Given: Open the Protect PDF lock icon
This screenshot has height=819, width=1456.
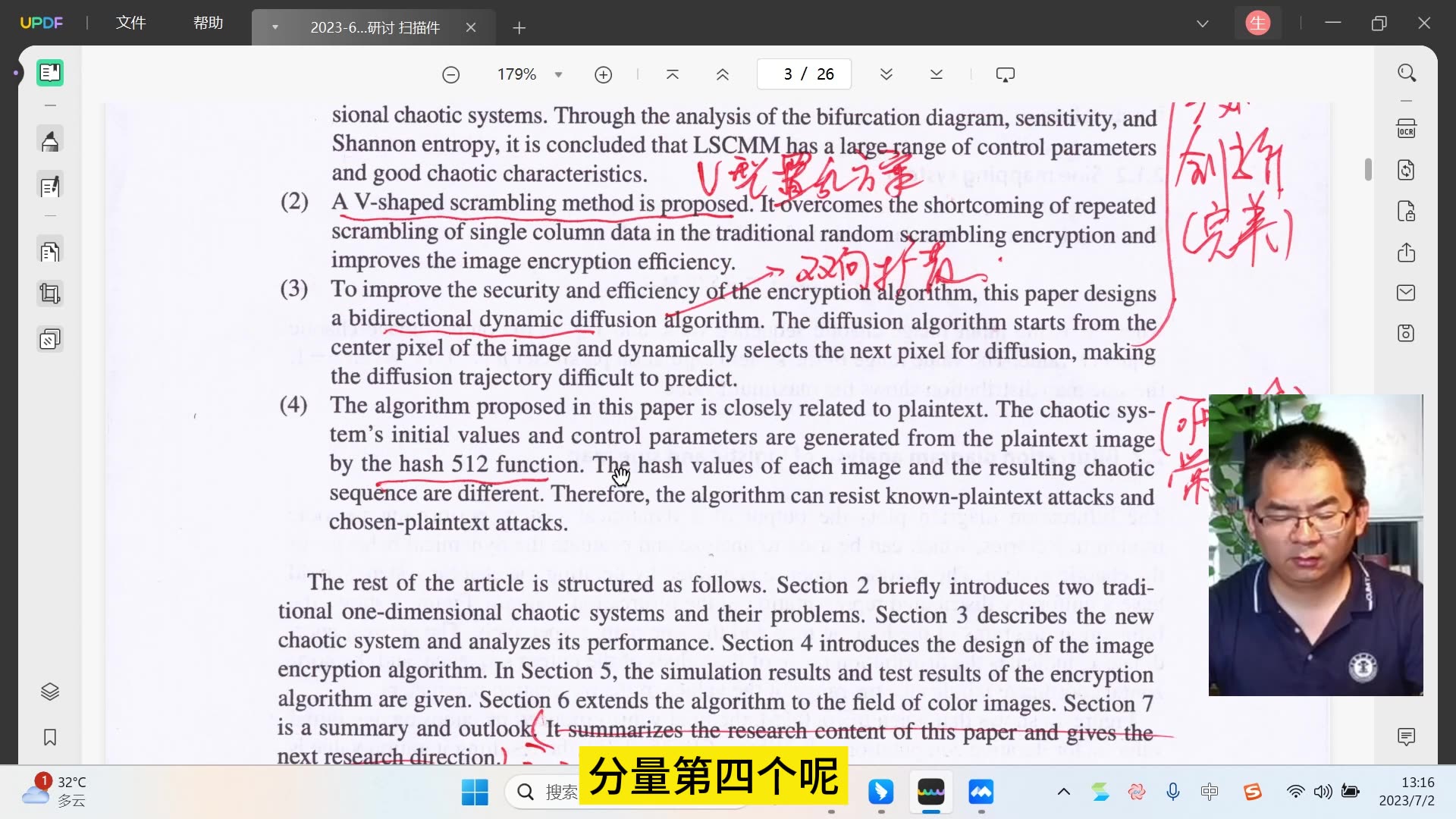Looking at the screenshot, I should [1407, 211].
